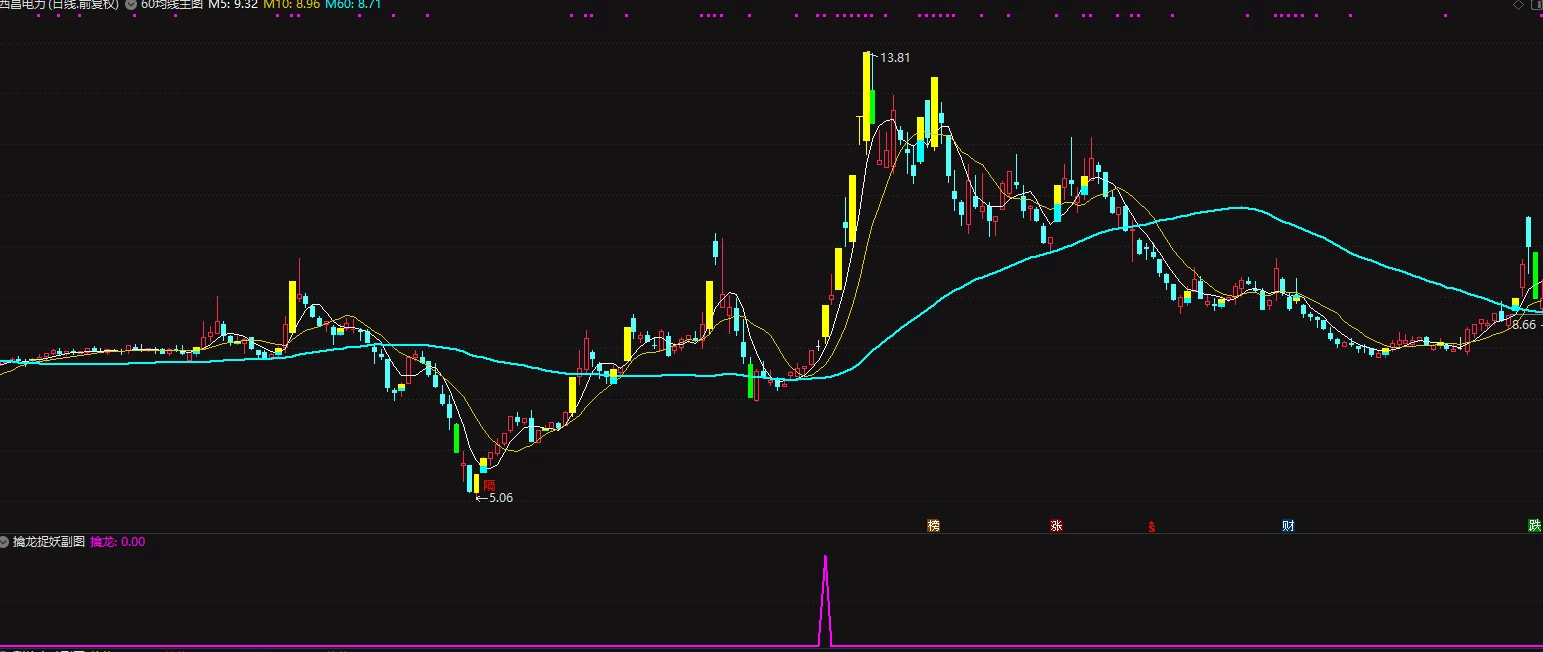
Task: Click the magenta spike in the sub-chart
Action: click(825, 600)
